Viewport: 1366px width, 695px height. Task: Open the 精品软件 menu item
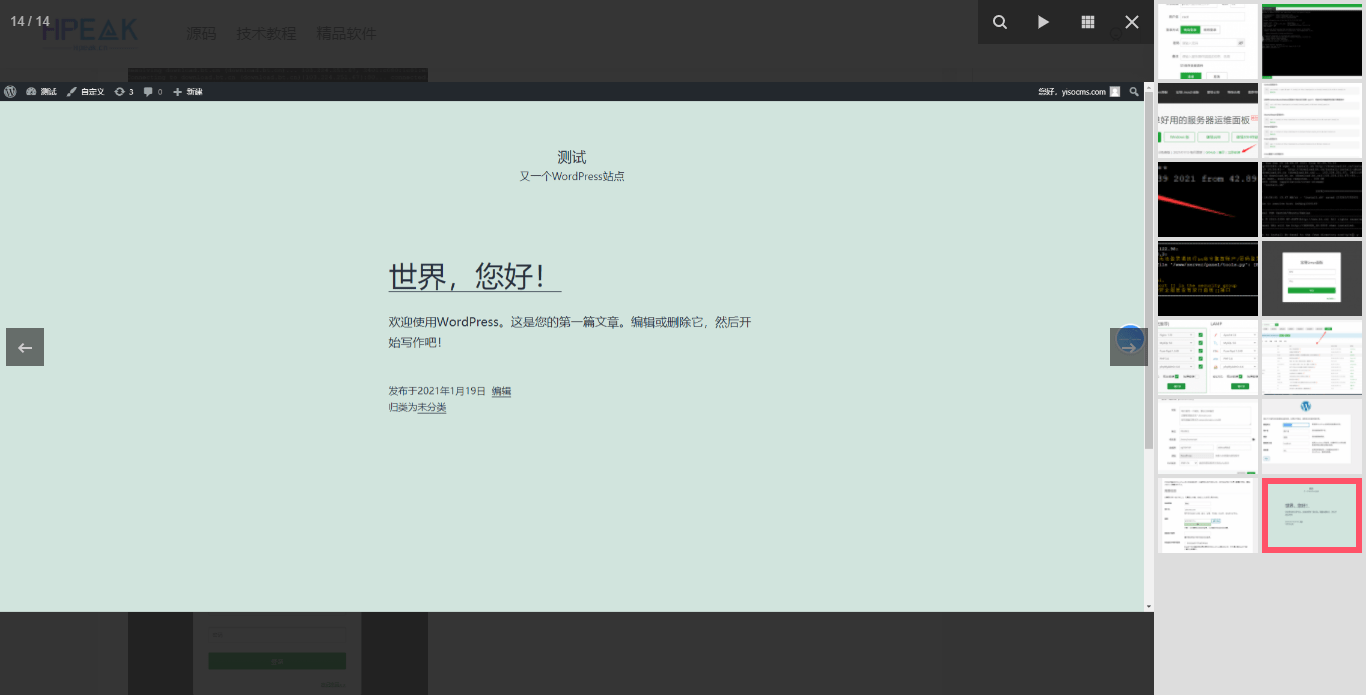[345, 33]
